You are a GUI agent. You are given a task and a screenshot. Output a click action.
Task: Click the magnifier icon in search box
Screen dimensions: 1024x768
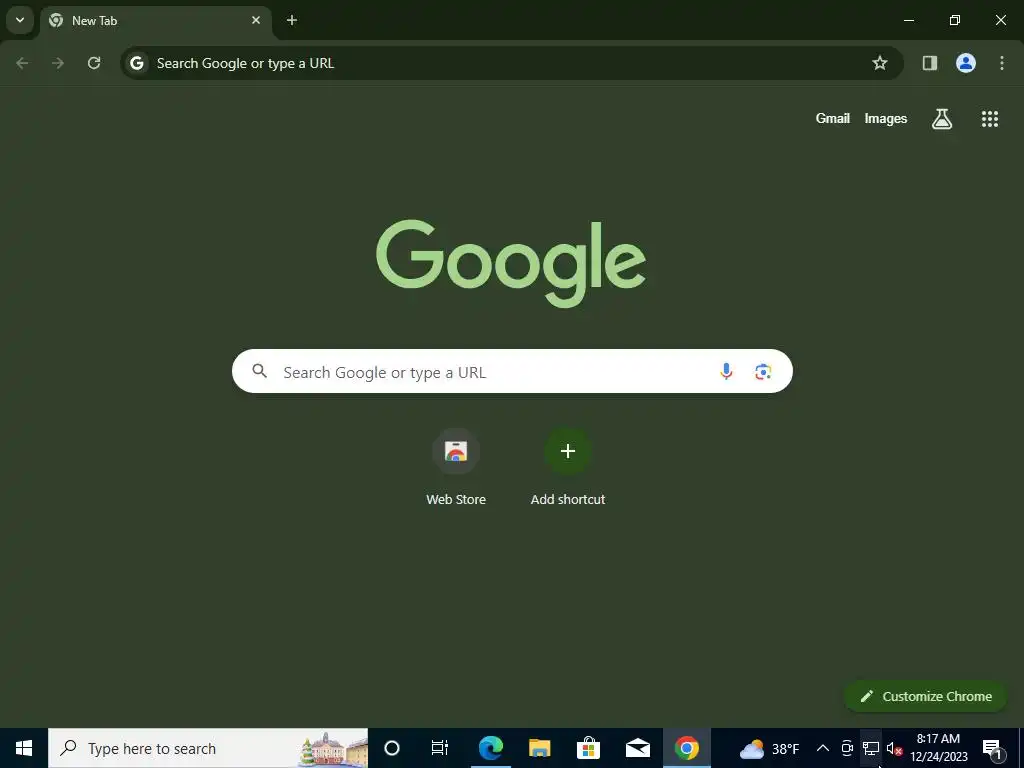(260, 371)
